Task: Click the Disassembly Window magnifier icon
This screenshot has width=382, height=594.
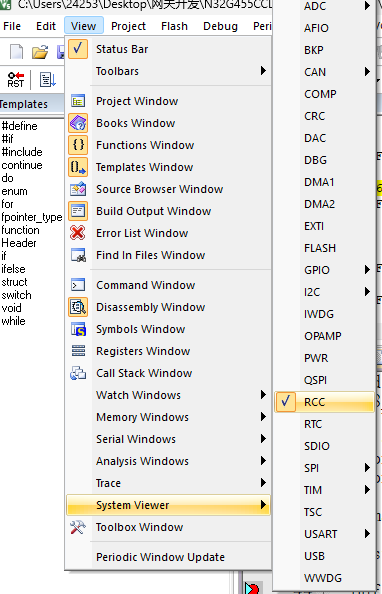Action: (x=78, y=307)
